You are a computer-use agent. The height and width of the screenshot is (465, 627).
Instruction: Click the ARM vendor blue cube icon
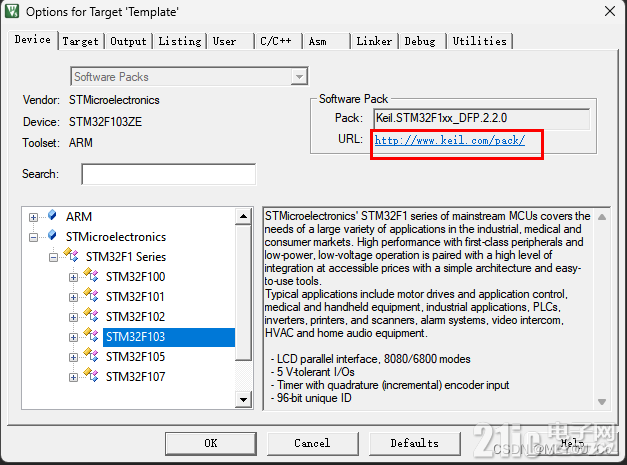(x=52, y=215)
